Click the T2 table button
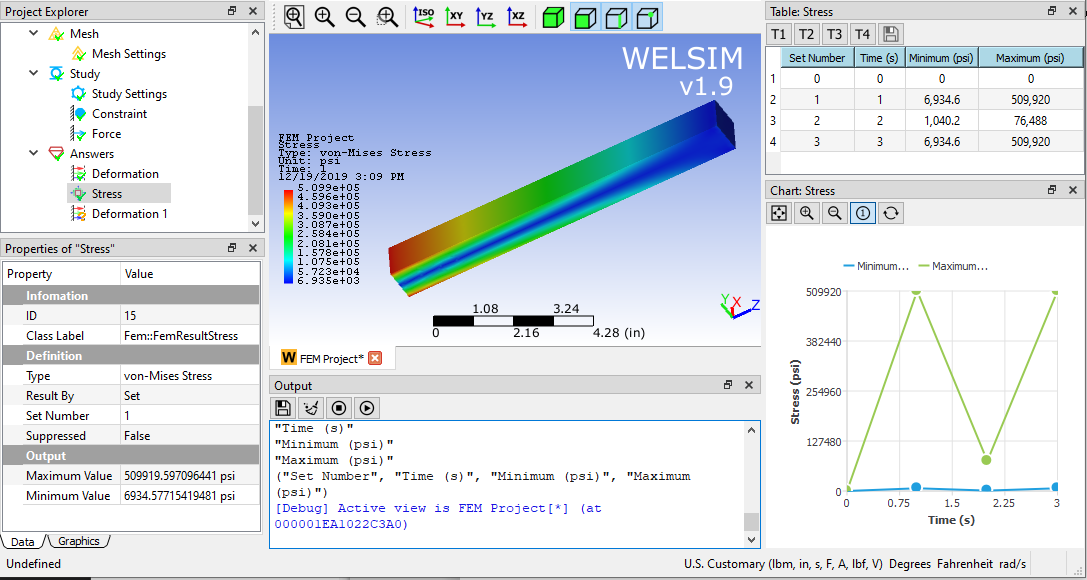The height and width of the screenshot is (580, 1087). pyautogui.click(x=806, y=34)
